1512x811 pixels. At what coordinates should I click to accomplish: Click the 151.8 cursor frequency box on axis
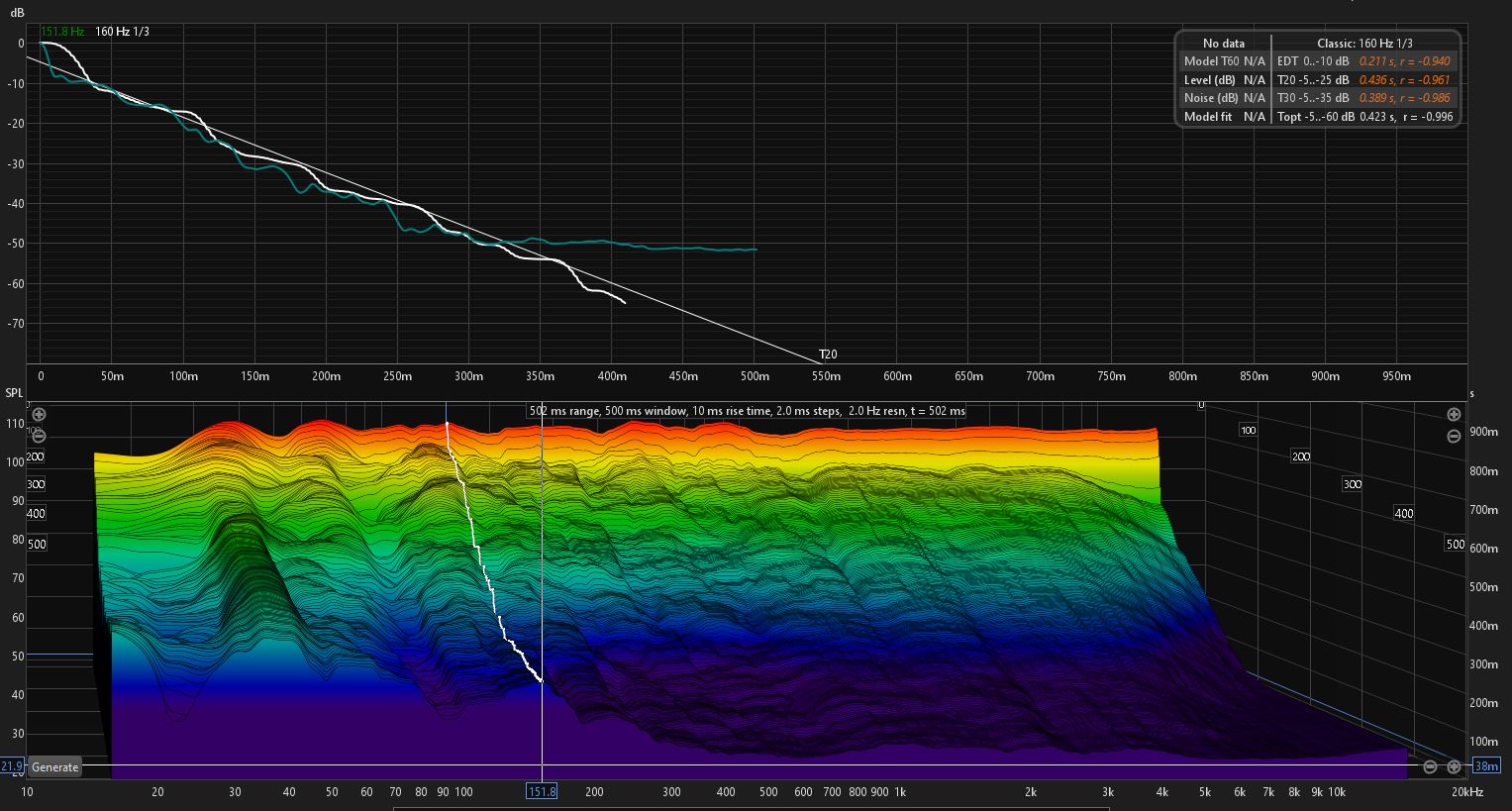tap(542, 791)
